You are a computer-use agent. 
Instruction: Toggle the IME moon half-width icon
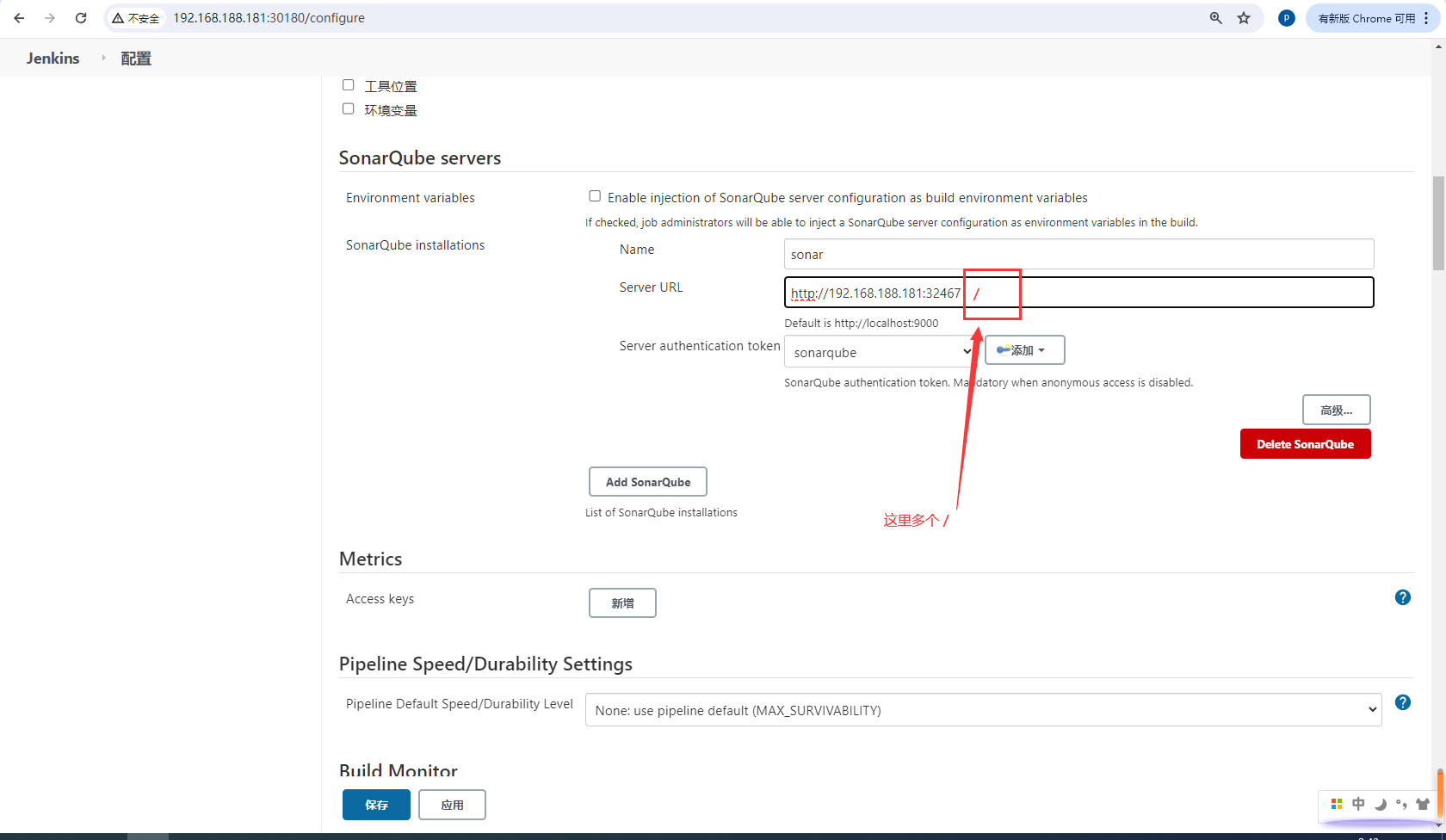click(x=1381, y=804)
